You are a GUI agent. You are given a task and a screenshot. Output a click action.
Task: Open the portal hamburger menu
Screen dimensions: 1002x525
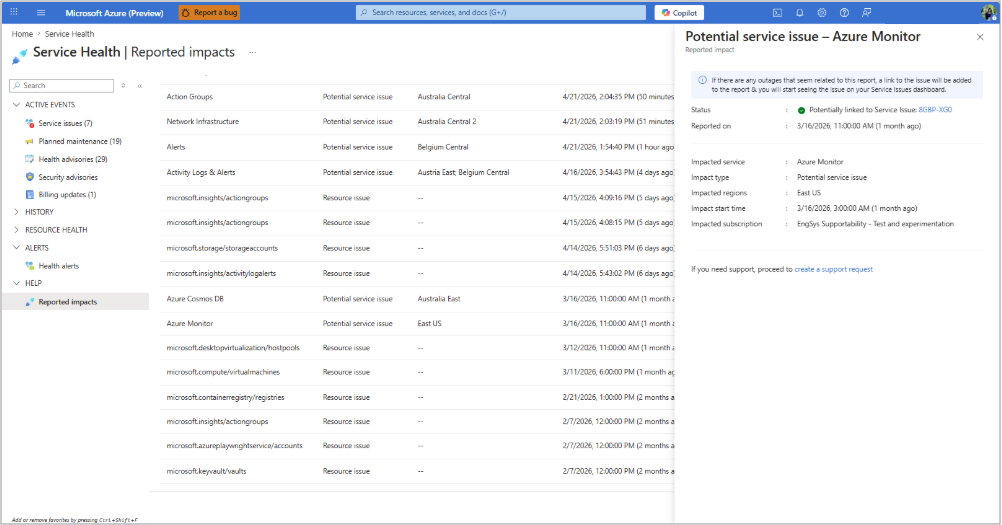tap(41, 12)
